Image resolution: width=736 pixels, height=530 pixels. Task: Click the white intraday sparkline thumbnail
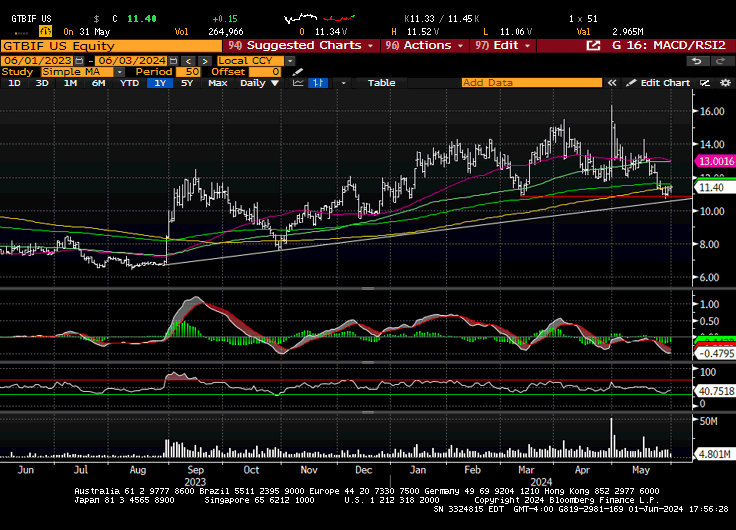301,18
